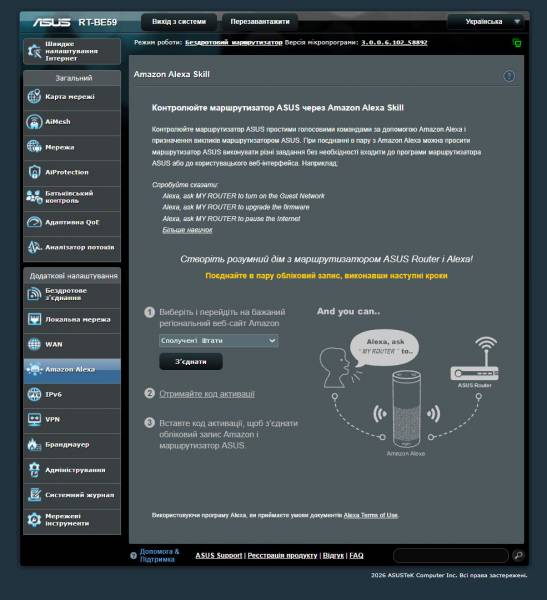The image size is (547, 600).
Task: Open the Бездротовий маршрутизатор mode link
Action: pyautogui.click(x=233, y=42)
